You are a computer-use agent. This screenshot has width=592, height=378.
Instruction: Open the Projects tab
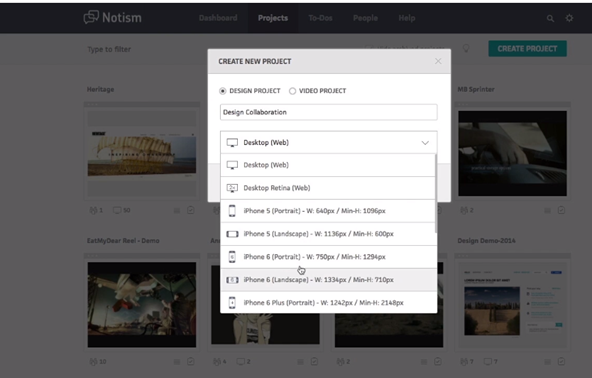pos(273,18)
